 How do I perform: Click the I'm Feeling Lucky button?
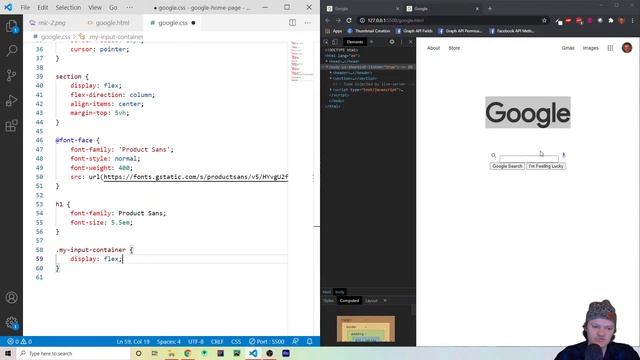546,166
